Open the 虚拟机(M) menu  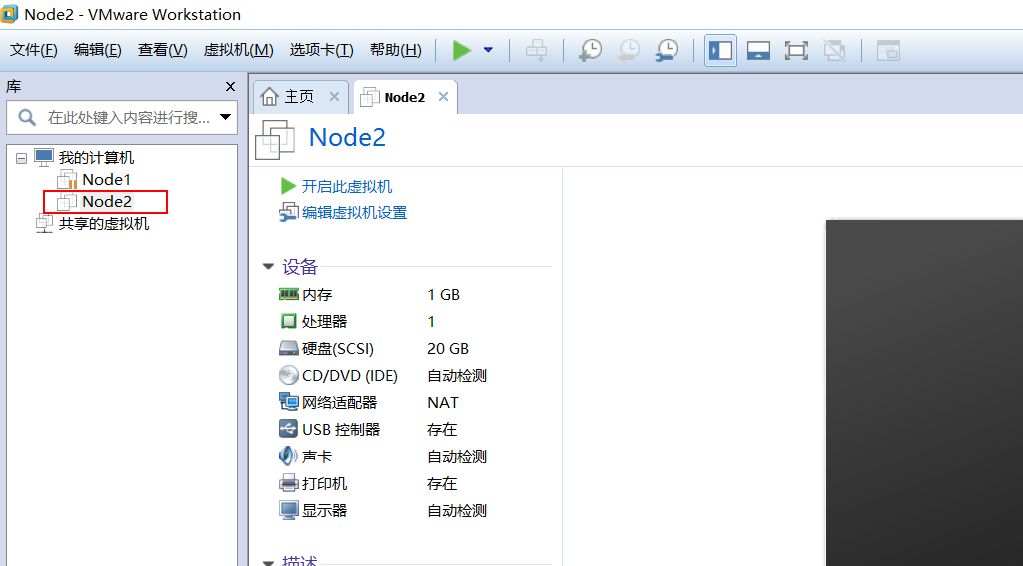[238, 50]
